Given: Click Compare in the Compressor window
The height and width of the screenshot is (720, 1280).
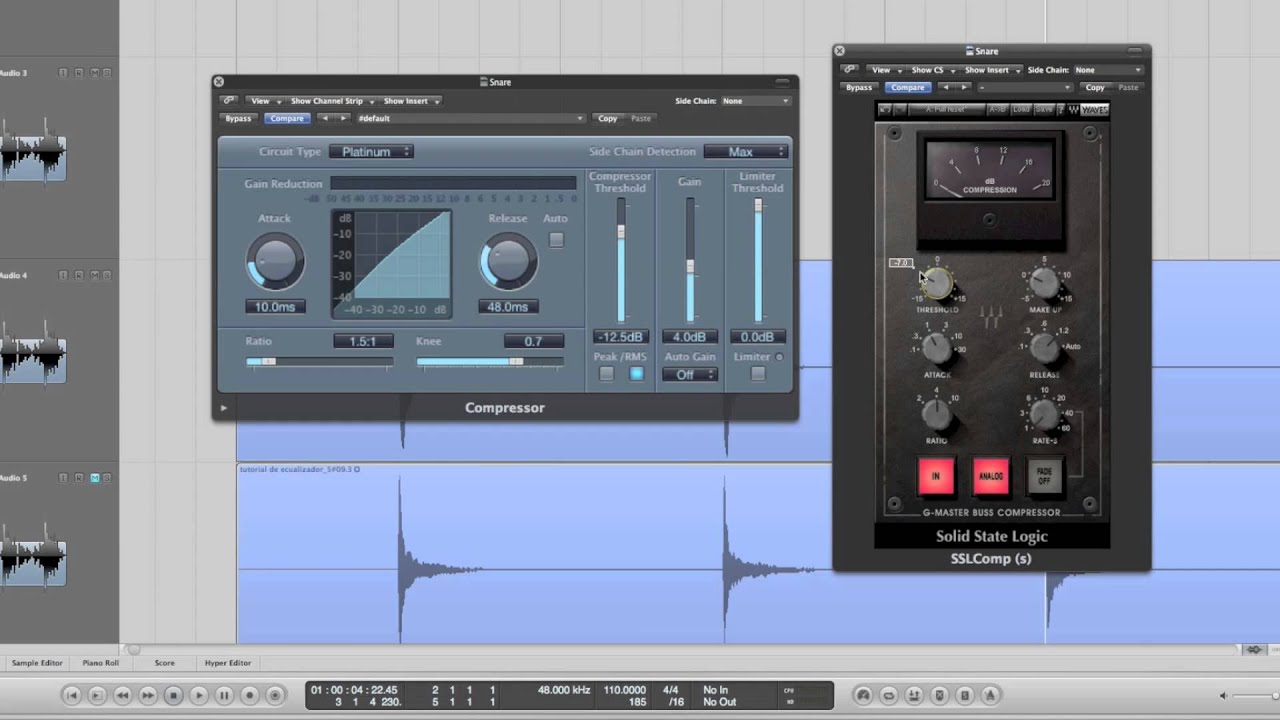Looking at the screenshot, I should click(x=287, y=118).
